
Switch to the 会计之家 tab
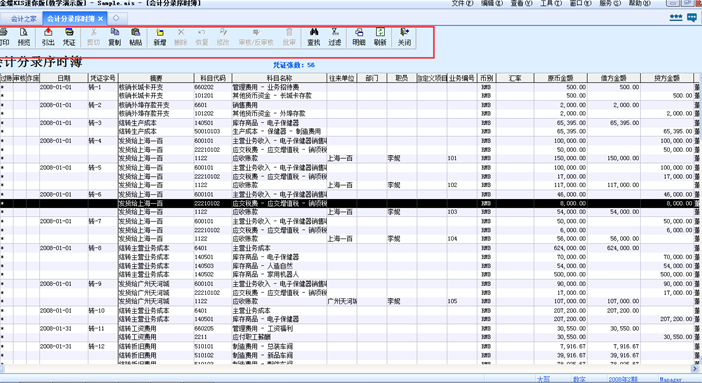click(x=23, y=19)
